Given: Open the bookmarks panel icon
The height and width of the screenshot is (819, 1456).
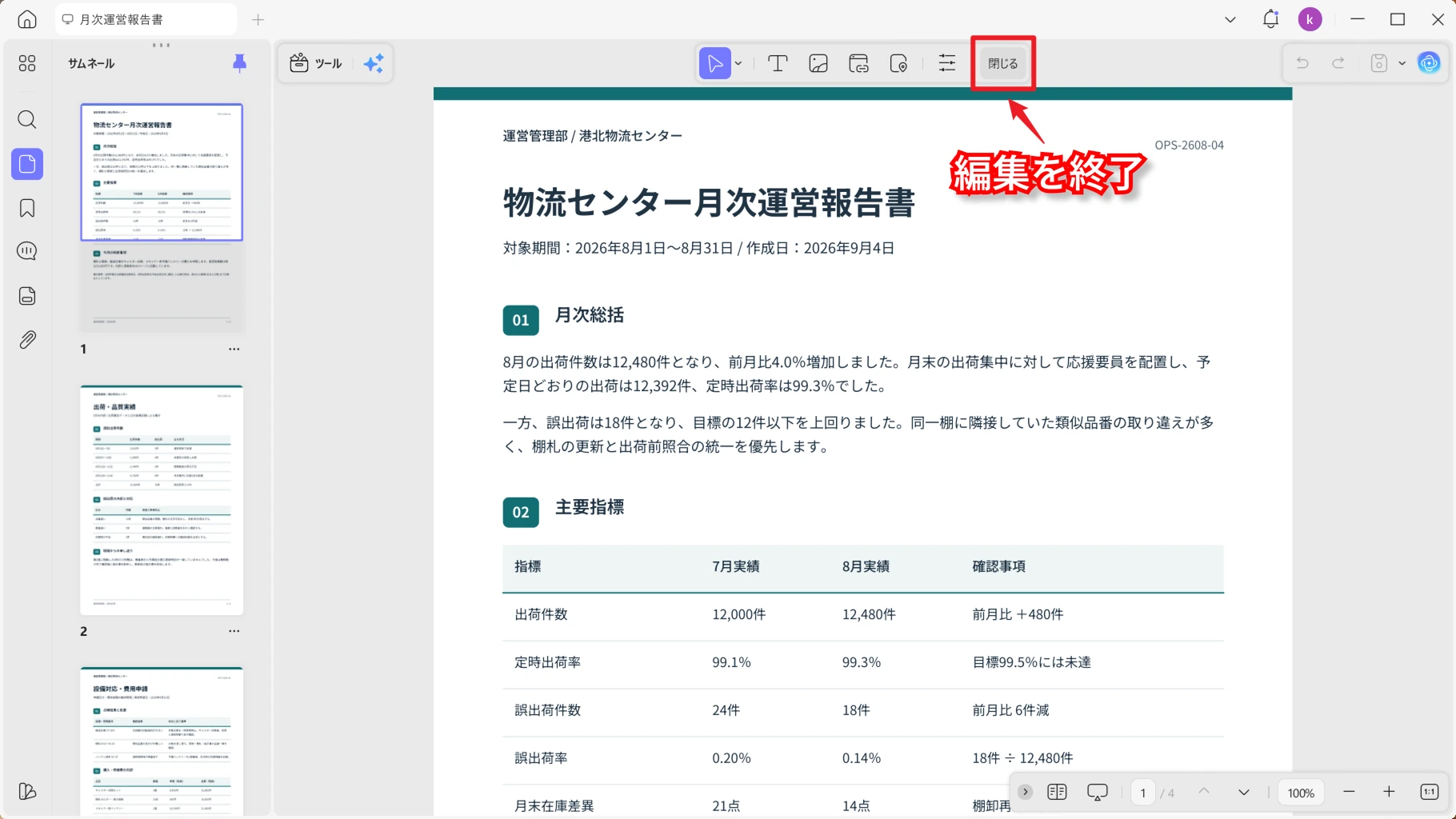Looking at the screenshot, I should (x=27, y=208).
